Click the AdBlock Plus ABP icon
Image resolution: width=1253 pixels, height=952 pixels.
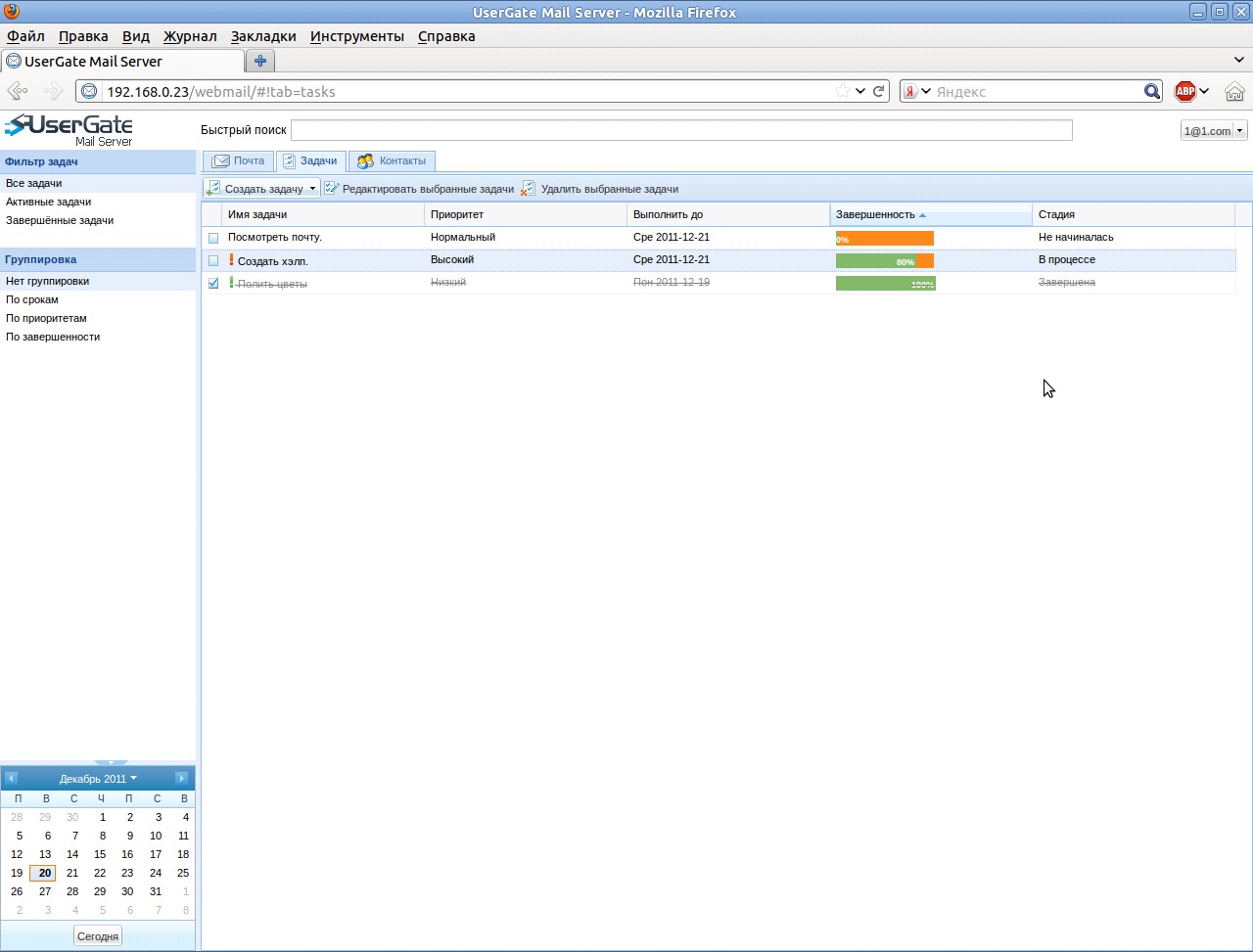pyautogui.click(x=1185, y=91)
